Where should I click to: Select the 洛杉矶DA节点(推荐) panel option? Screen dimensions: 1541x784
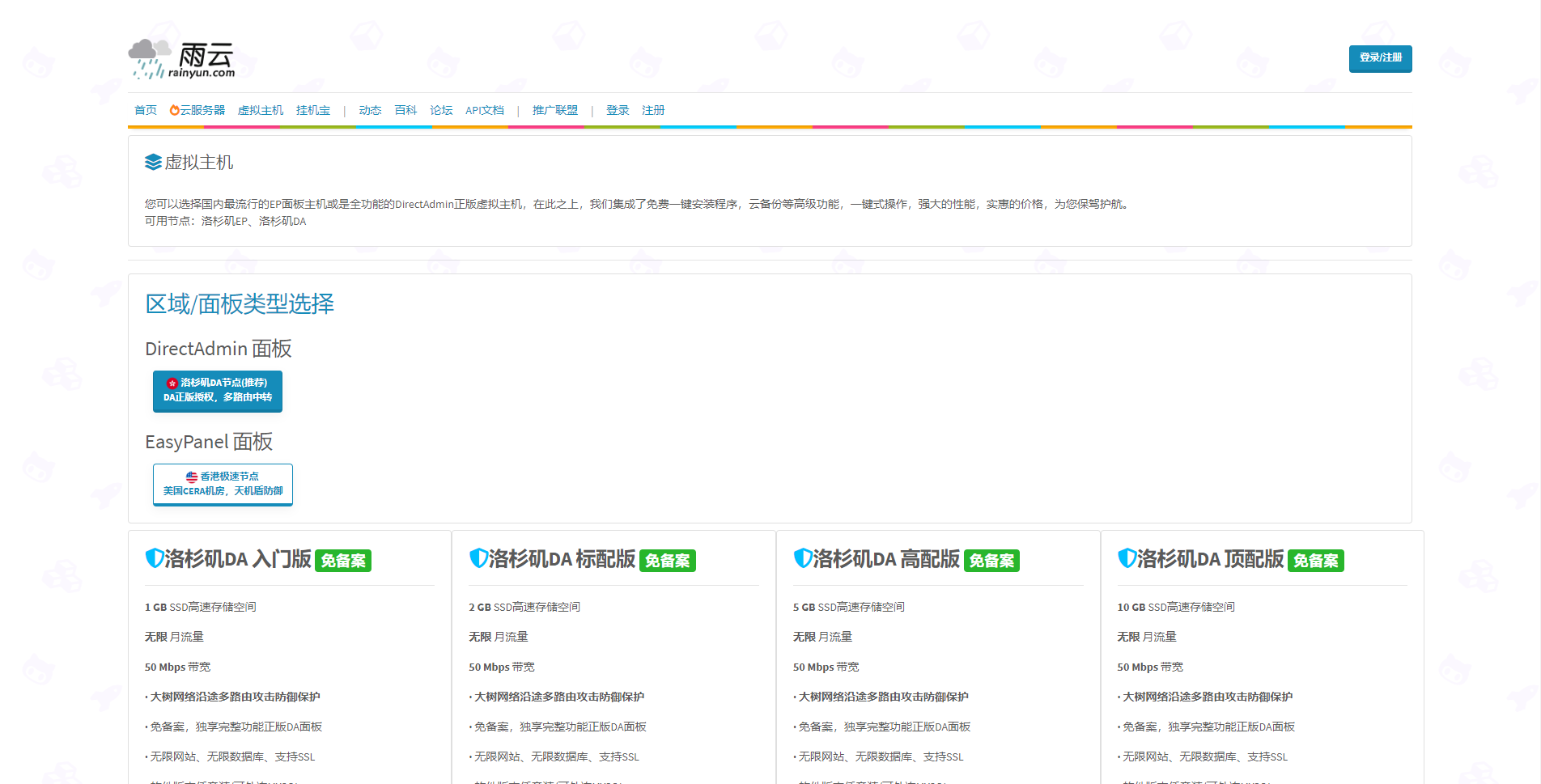[218, 391]
